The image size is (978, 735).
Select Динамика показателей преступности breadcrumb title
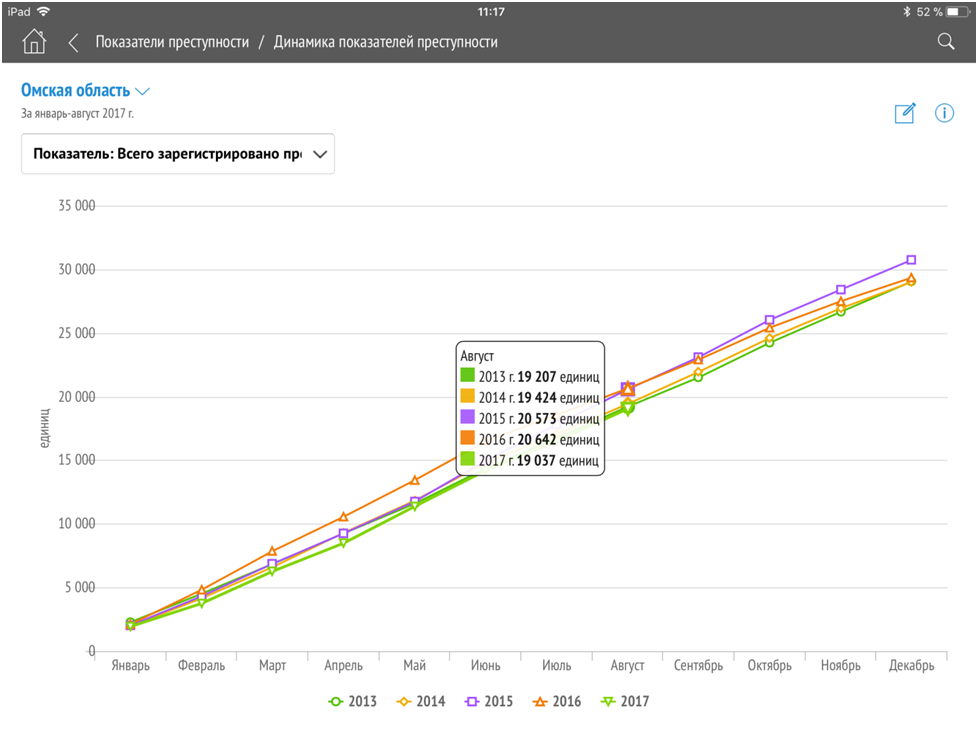pyautogui.click(x=386, y=42)
